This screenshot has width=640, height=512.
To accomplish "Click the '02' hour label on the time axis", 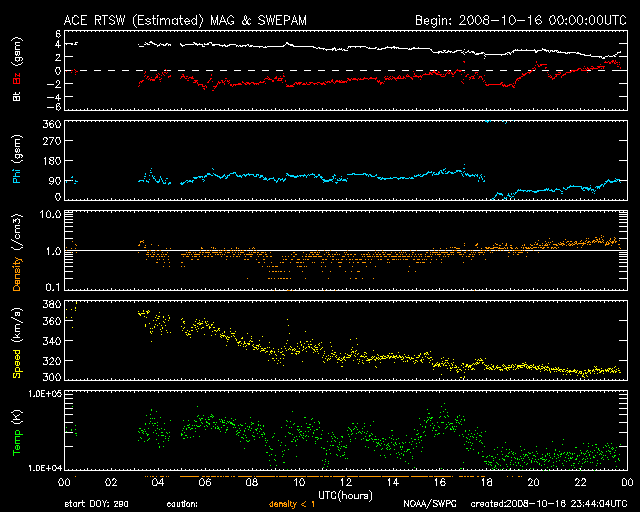I will tap(111, 482).
